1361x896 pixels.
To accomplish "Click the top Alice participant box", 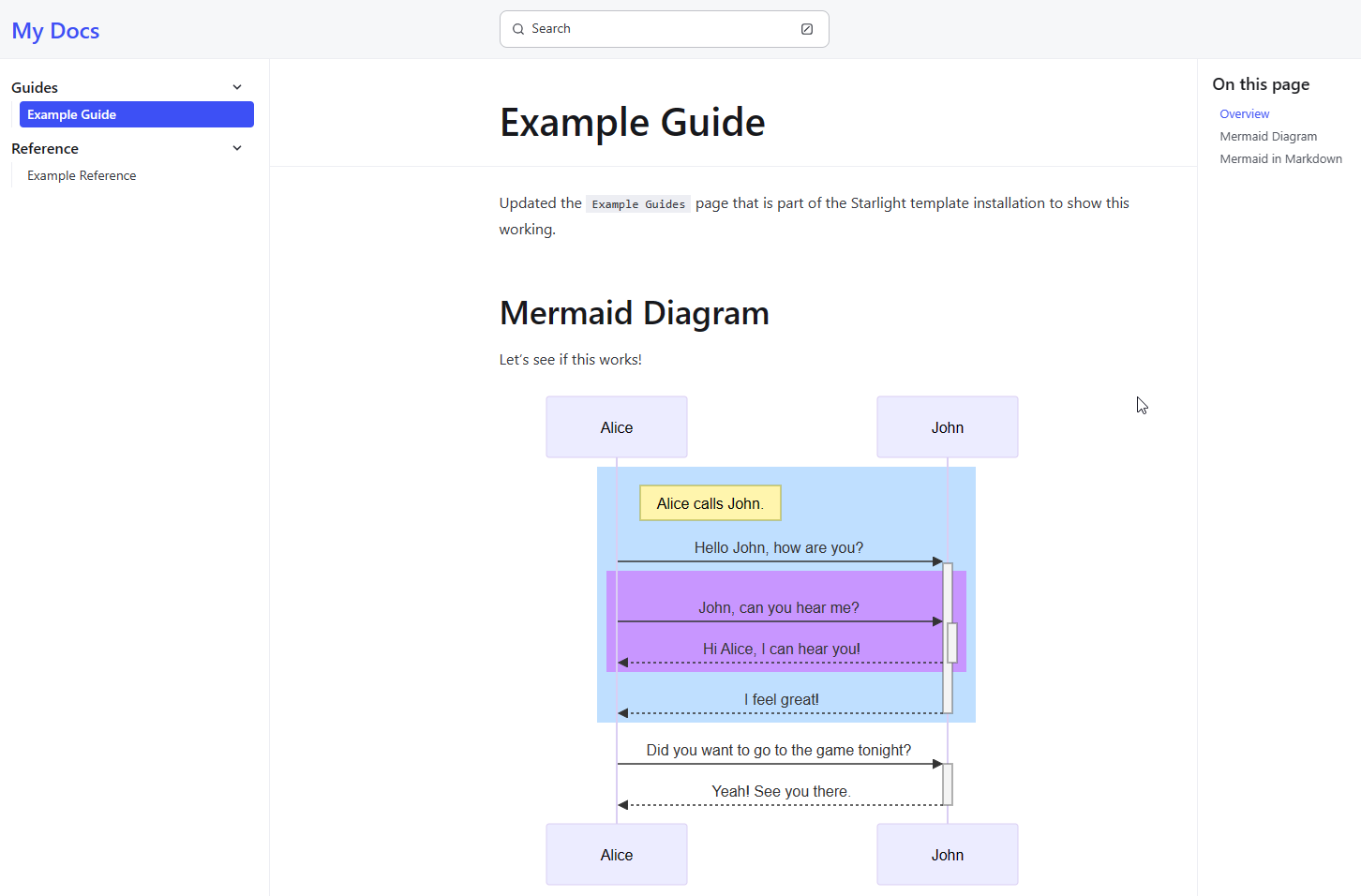I will coord(617,427).
